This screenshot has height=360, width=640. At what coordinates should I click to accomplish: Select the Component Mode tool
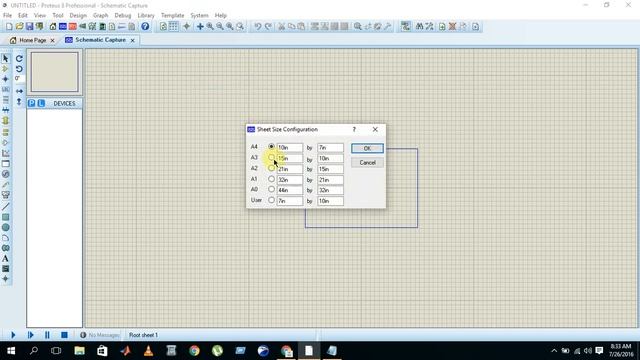point(5,69)
